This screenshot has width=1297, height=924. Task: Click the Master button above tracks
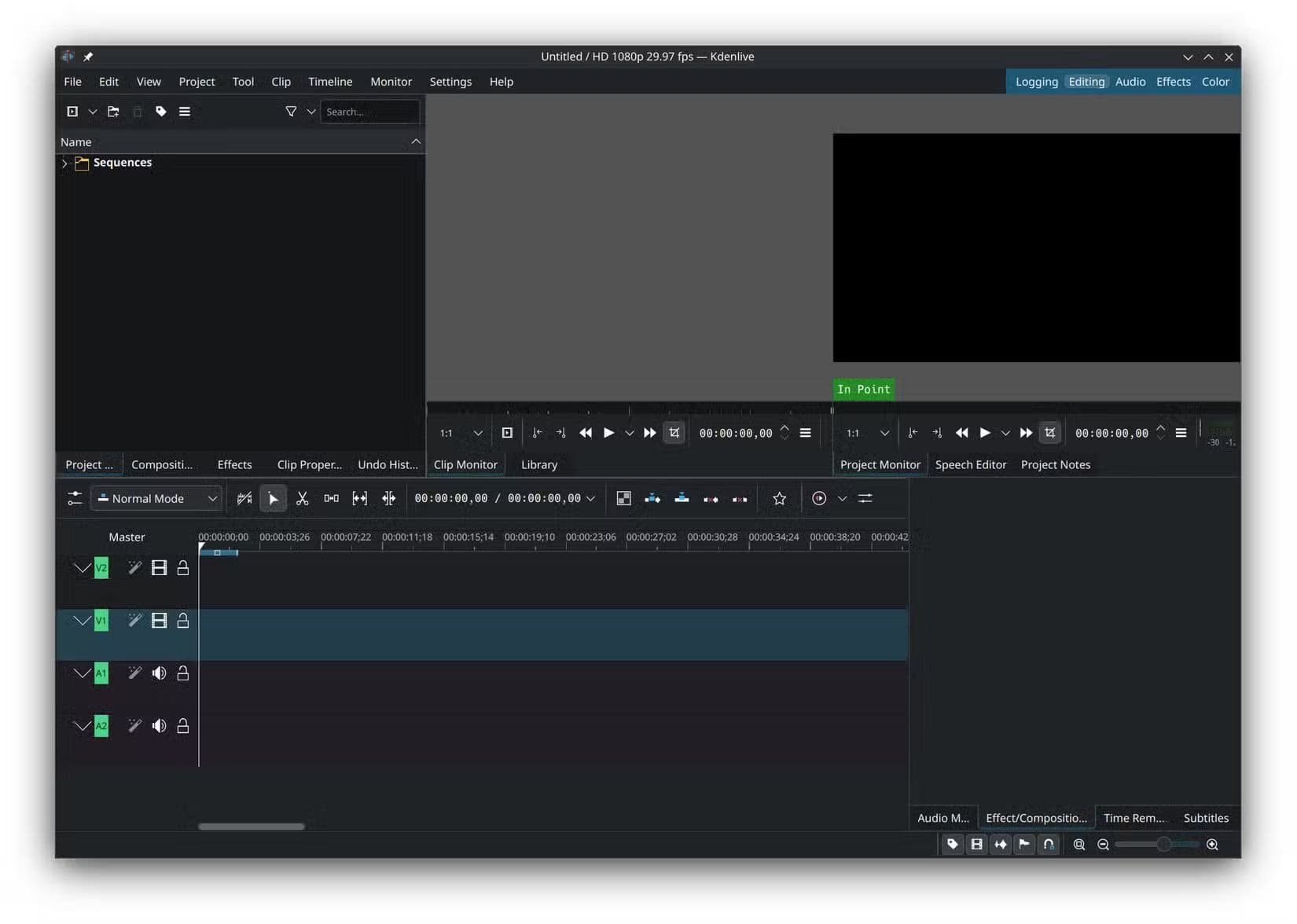(127, 537)
